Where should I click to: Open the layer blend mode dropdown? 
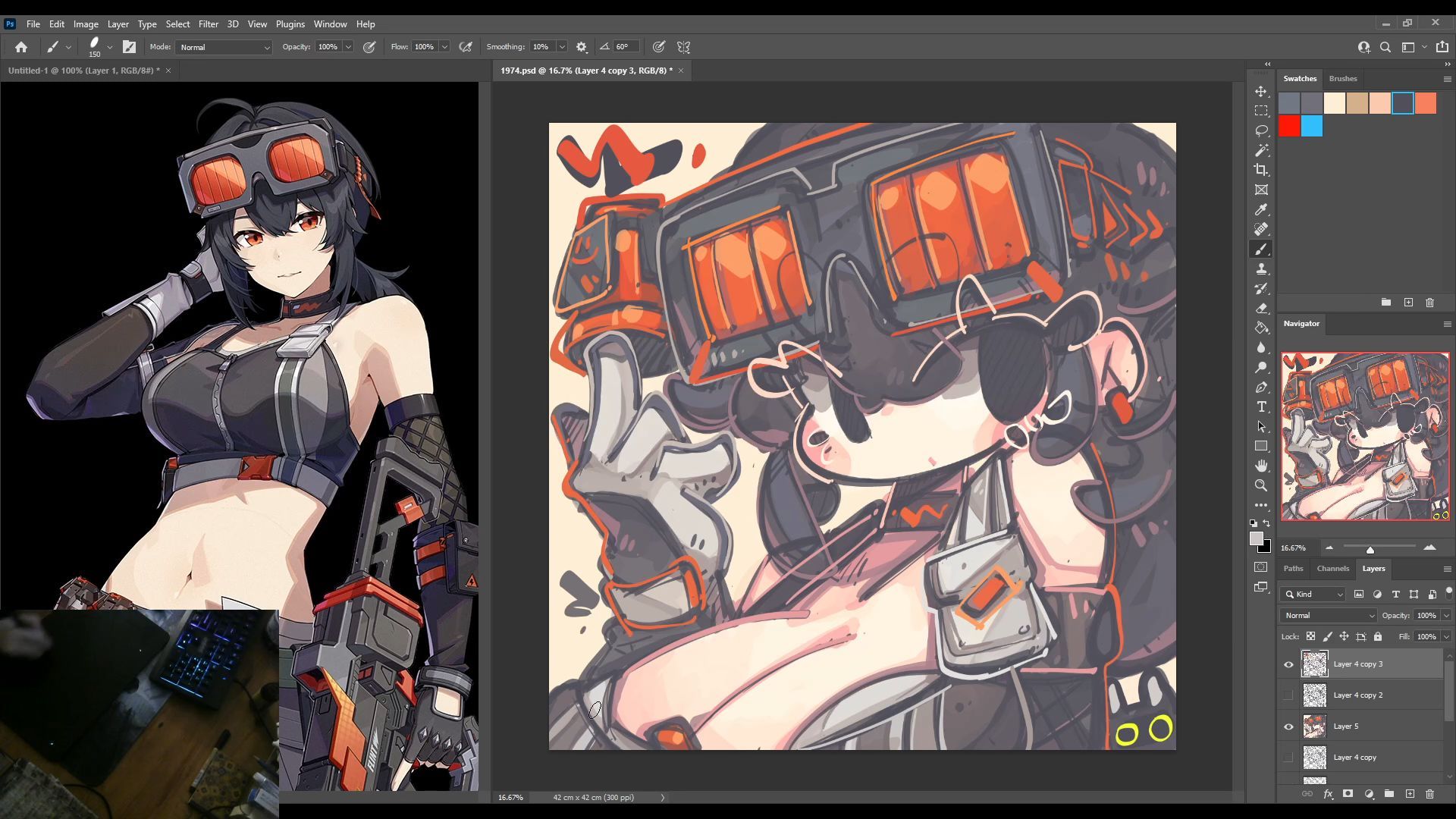1329,615
